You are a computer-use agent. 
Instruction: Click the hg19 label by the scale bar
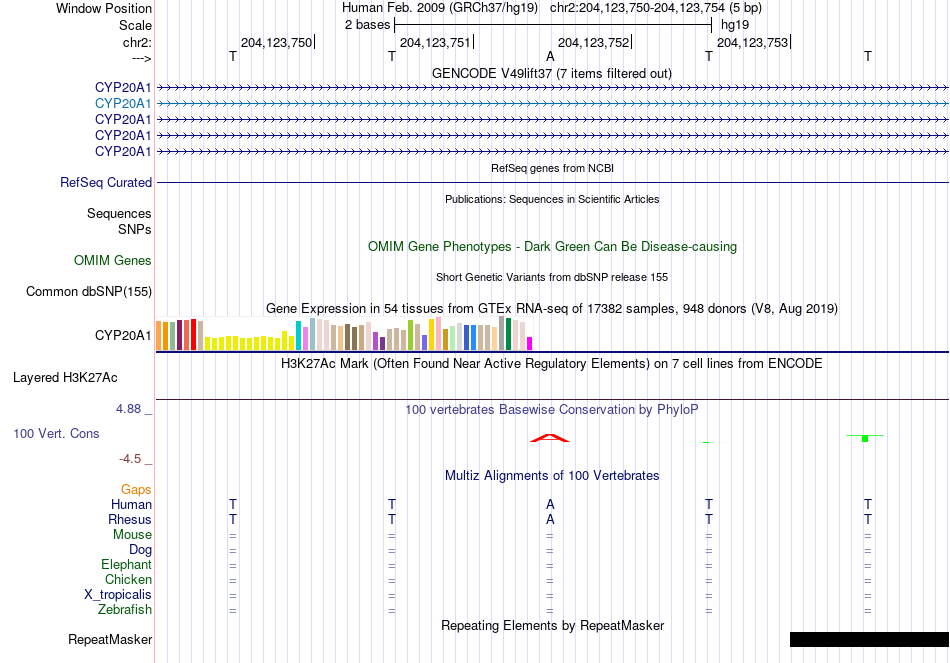[735, 25]
